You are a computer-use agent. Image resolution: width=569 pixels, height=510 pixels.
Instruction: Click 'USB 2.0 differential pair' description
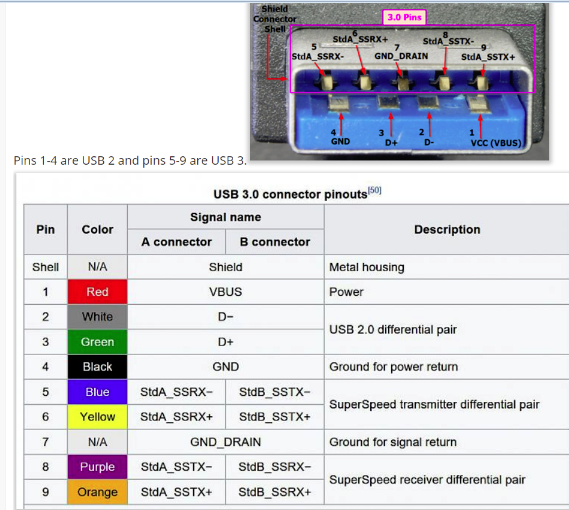click(x=447, y=330)
